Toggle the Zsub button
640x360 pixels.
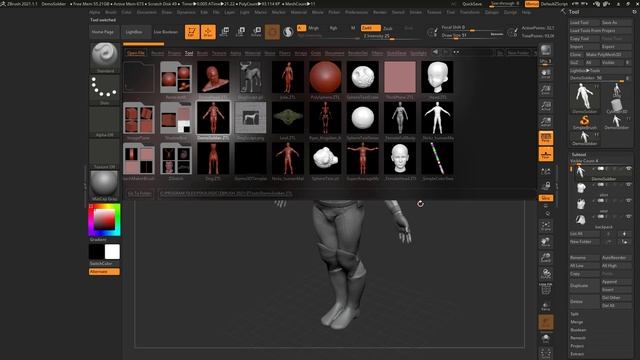[x=388, y=28]
